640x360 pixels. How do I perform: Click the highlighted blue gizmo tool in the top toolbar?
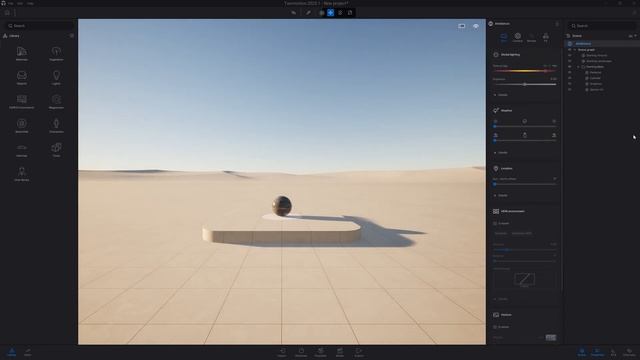[331, 13]
